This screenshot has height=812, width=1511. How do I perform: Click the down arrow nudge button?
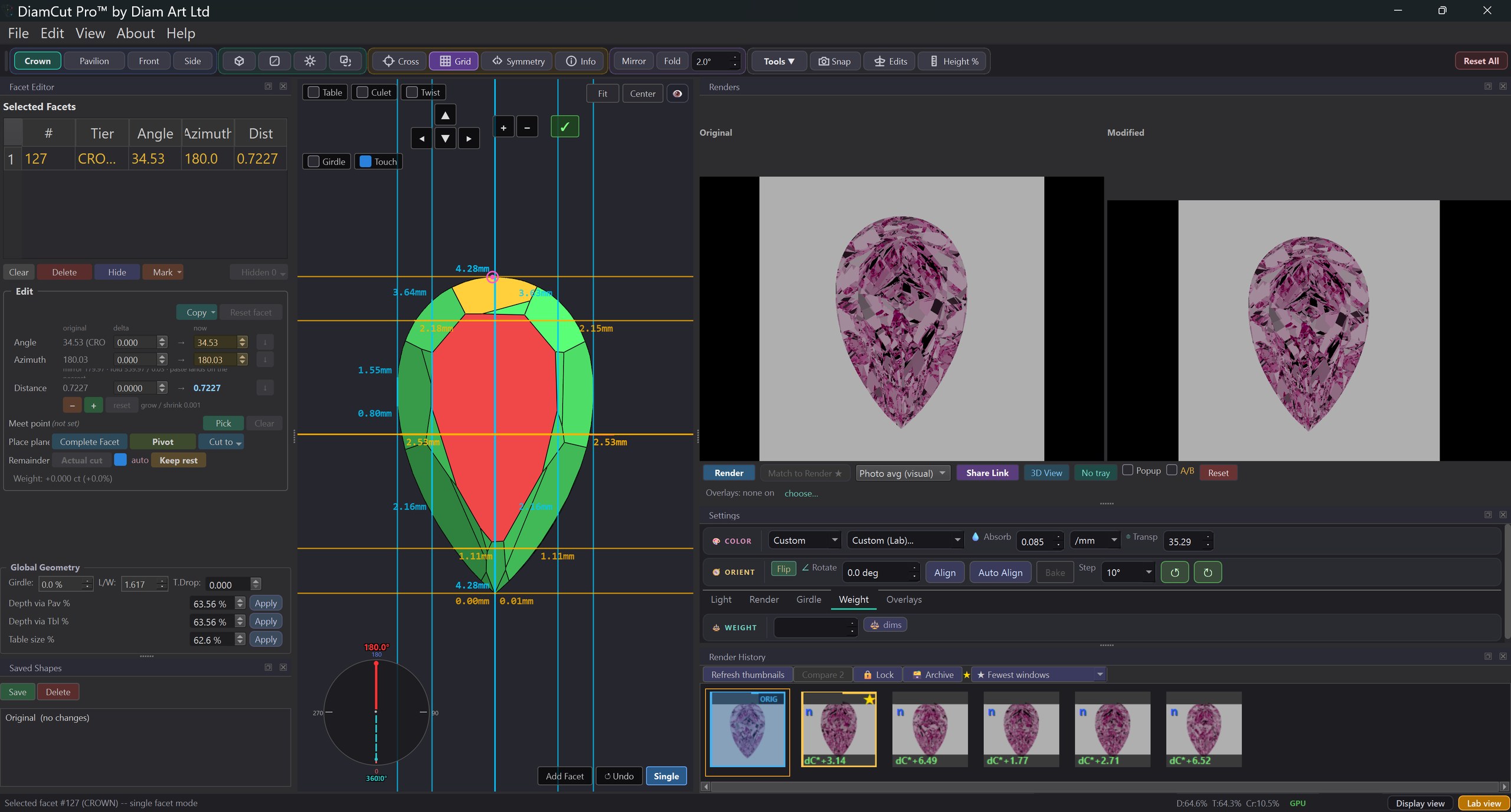coord(445,139)
